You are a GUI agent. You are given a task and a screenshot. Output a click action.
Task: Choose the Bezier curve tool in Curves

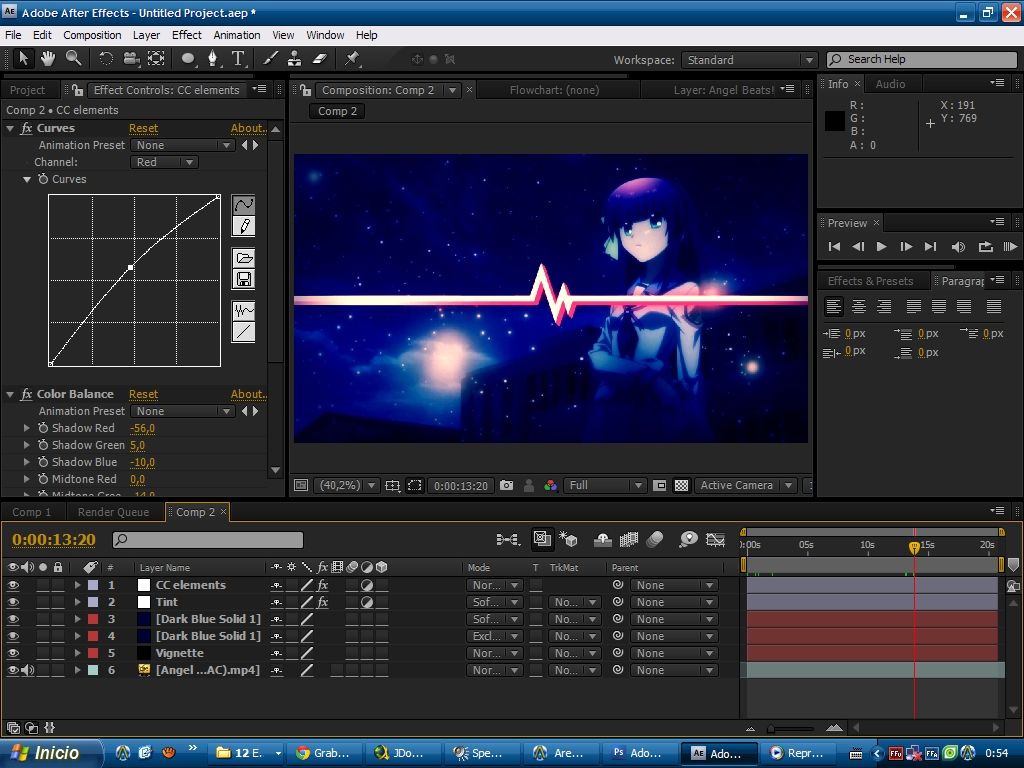pos(244,205)
